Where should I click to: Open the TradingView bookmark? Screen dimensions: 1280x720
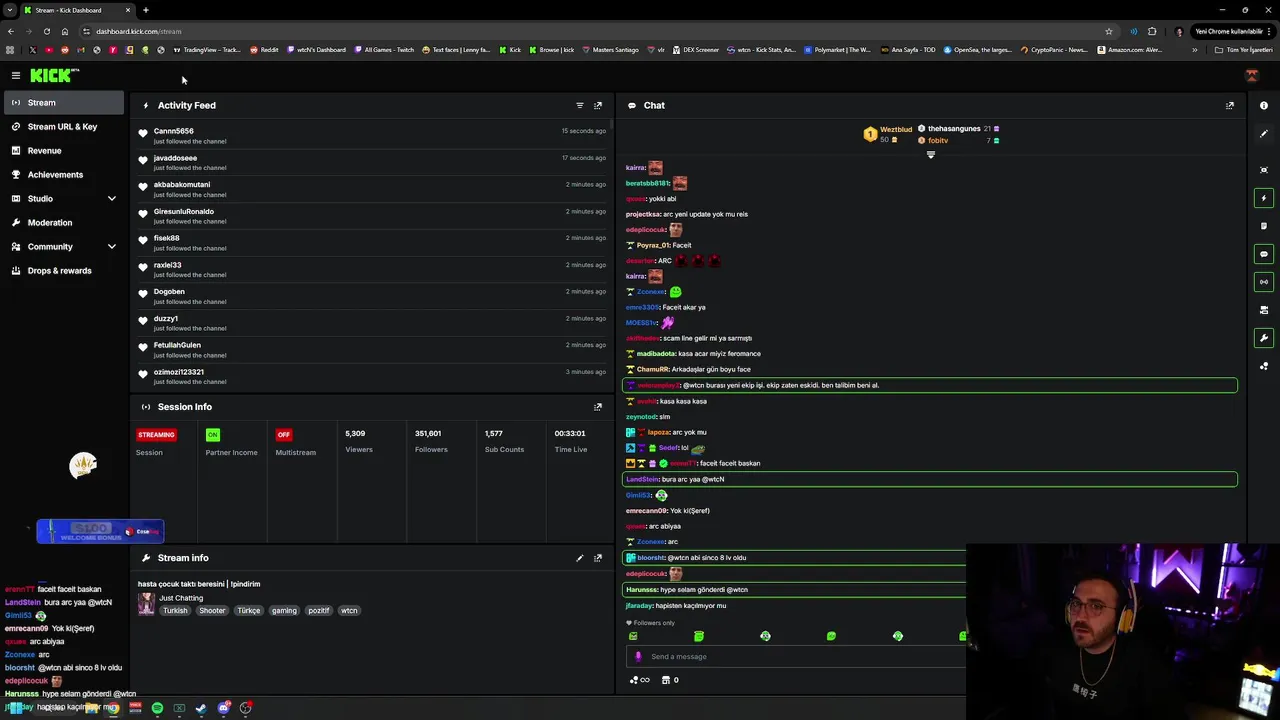[207, 50]
